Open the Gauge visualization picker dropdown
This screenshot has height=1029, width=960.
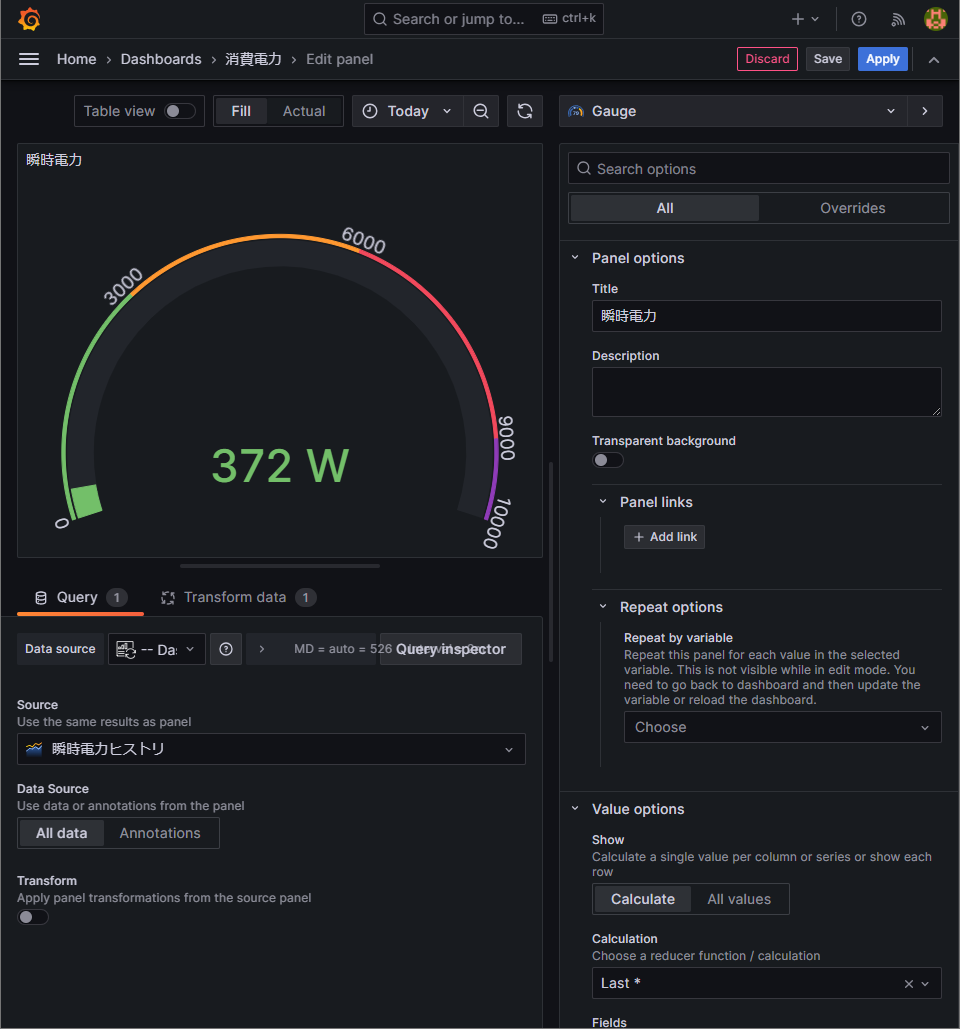point(733,111)
